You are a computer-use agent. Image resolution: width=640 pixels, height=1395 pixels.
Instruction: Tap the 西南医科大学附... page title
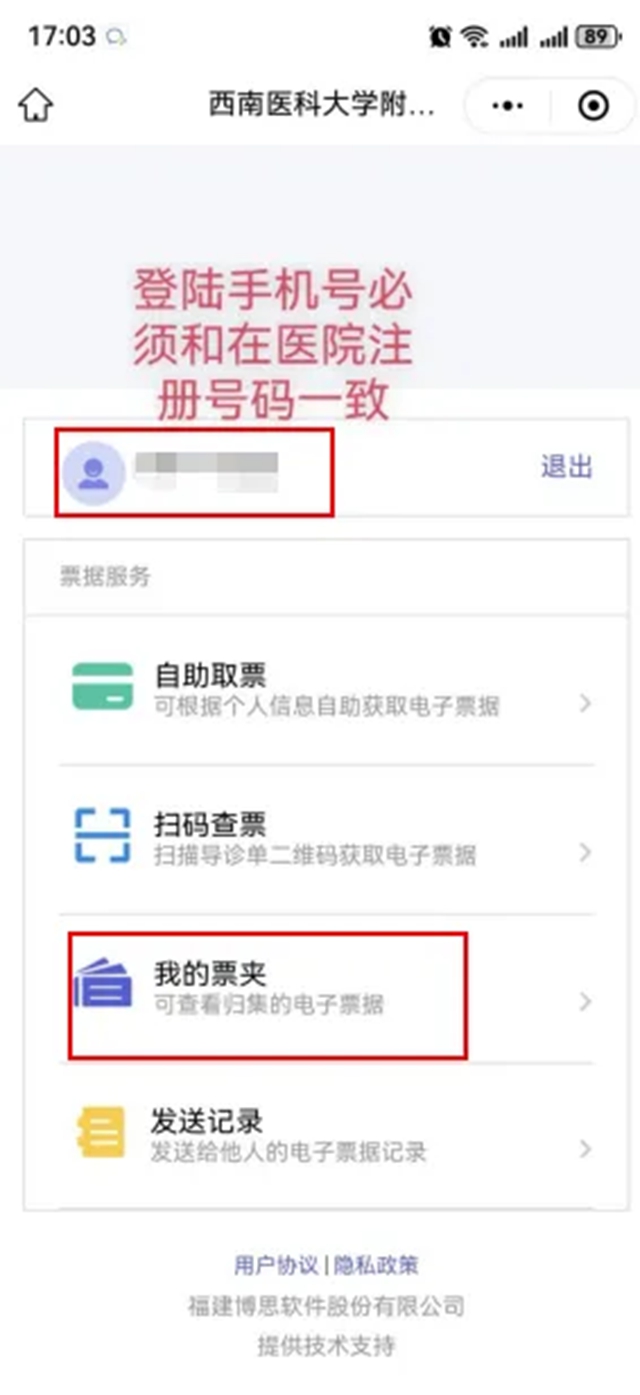click(x=322, y=104)
